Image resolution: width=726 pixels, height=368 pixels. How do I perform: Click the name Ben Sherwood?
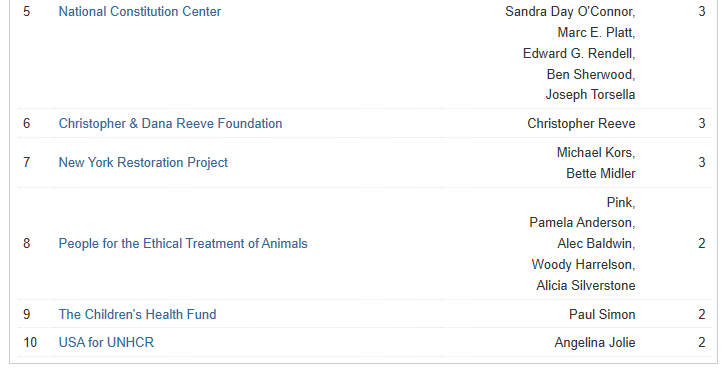[x=589, y=75]
